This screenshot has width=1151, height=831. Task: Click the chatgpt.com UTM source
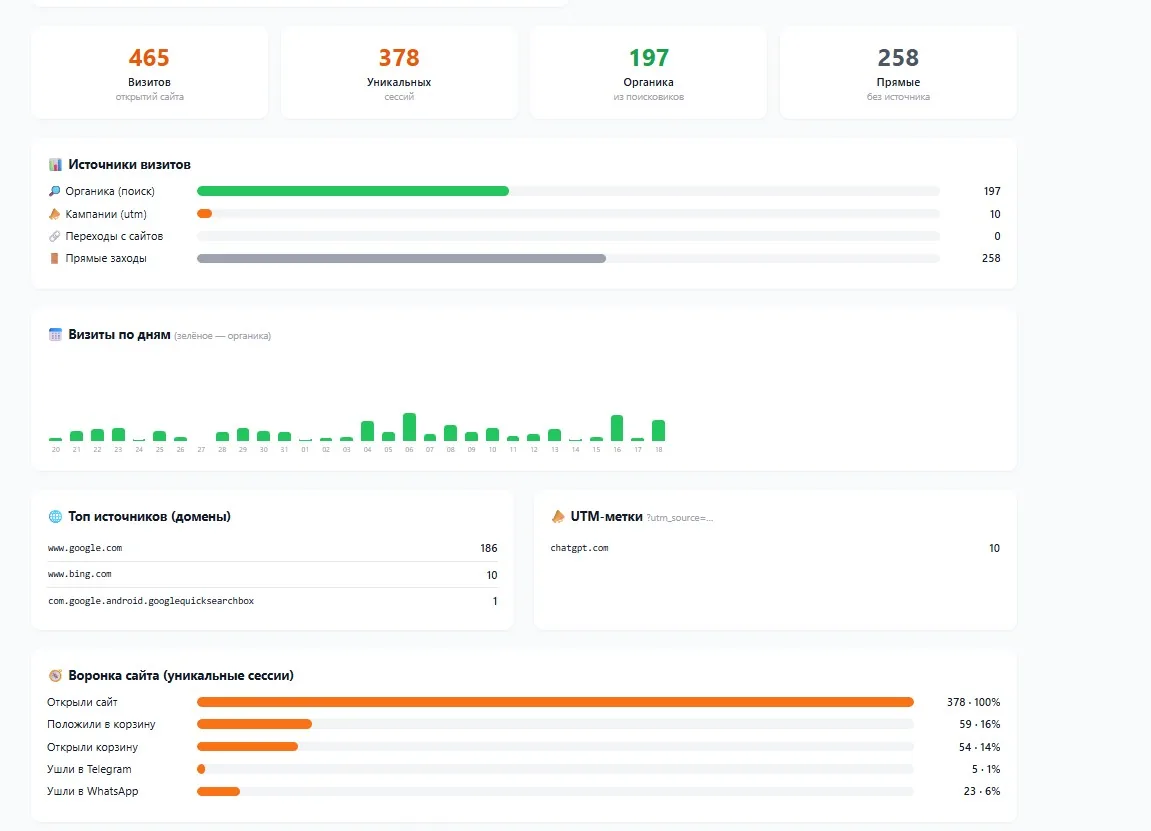[579, 548]
